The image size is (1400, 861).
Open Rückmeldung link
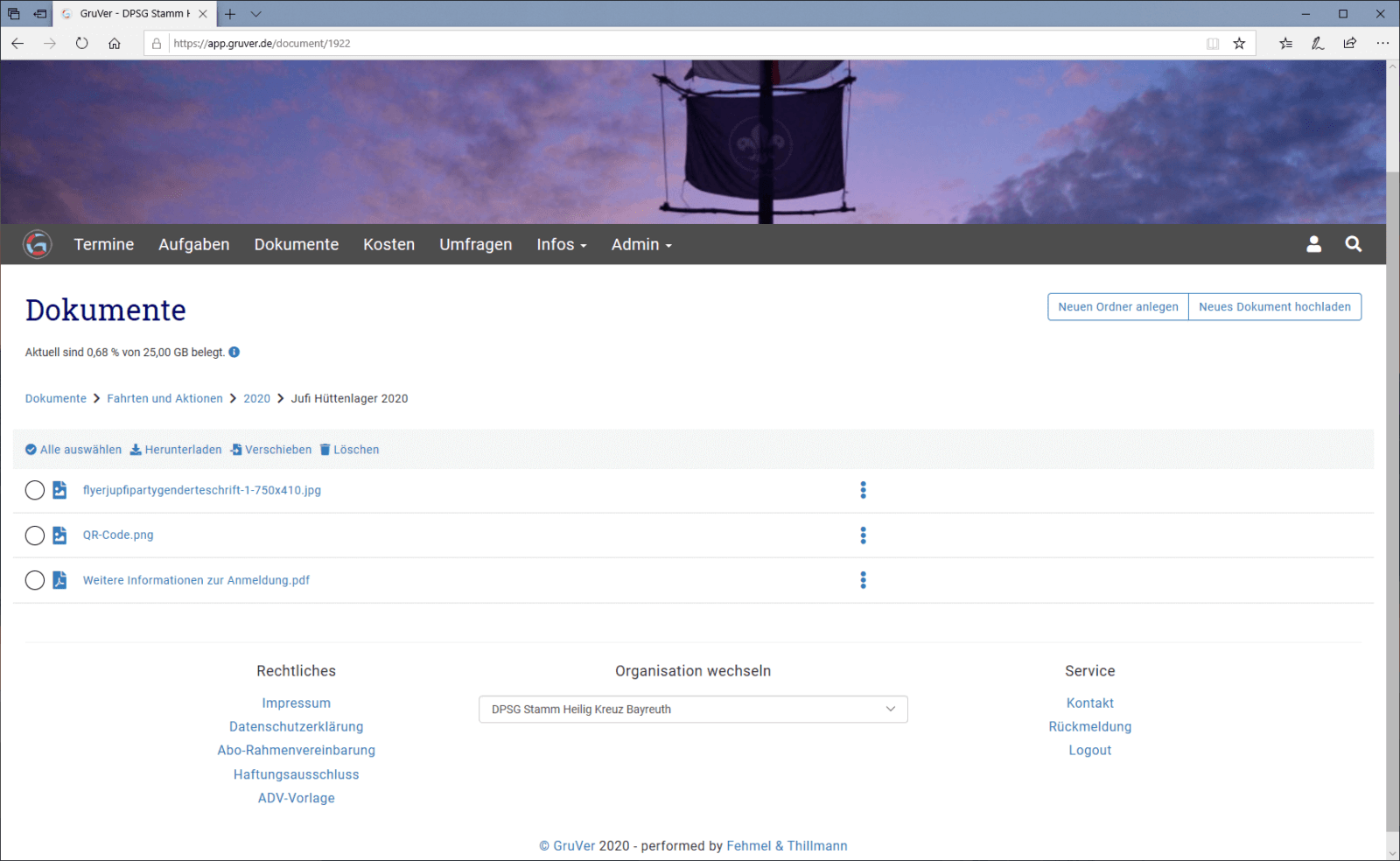pyautogui.click(x=1090, y=727)
